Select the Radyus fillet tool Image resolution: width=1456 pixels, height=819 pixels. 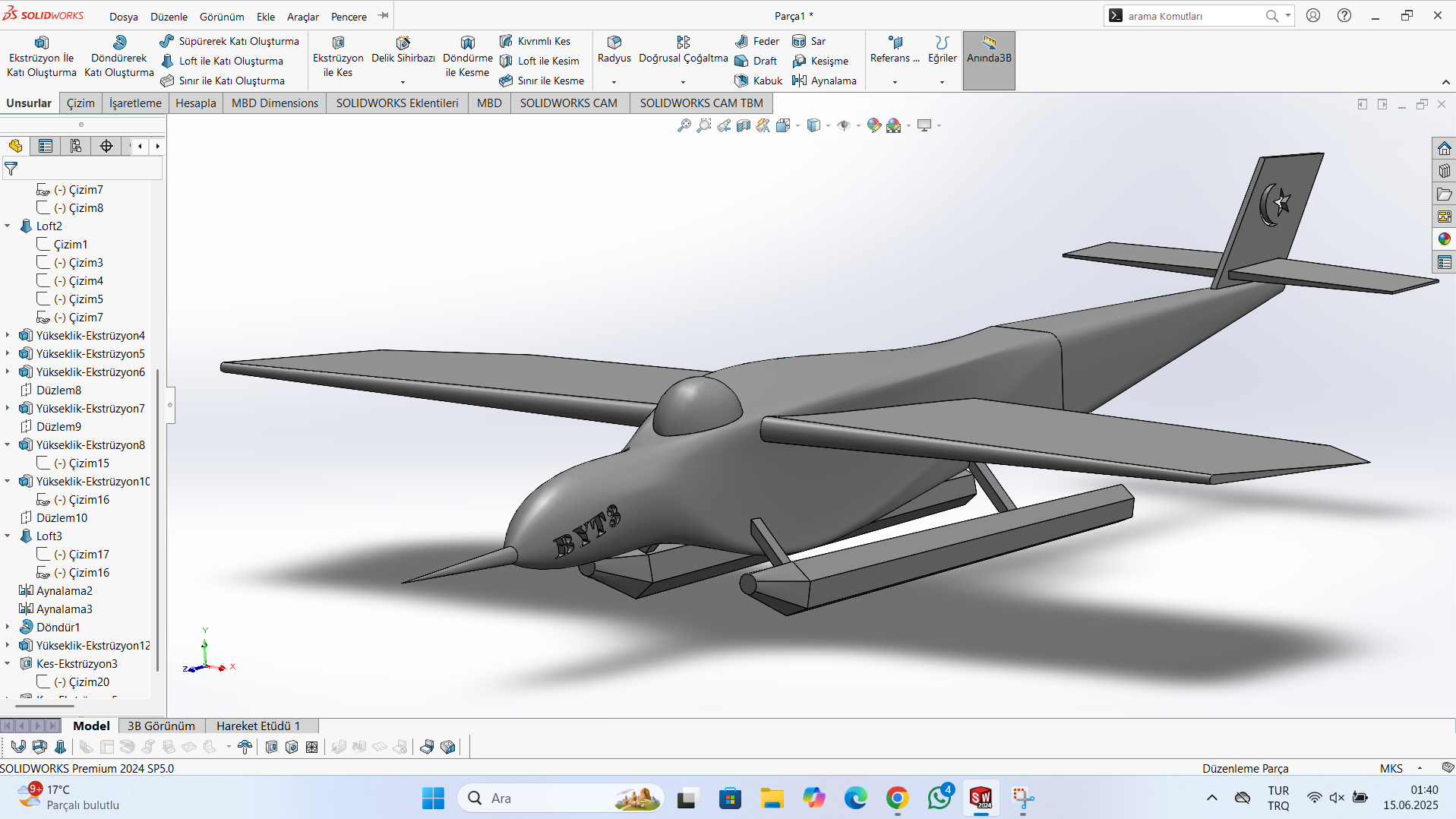coord(614,49)
